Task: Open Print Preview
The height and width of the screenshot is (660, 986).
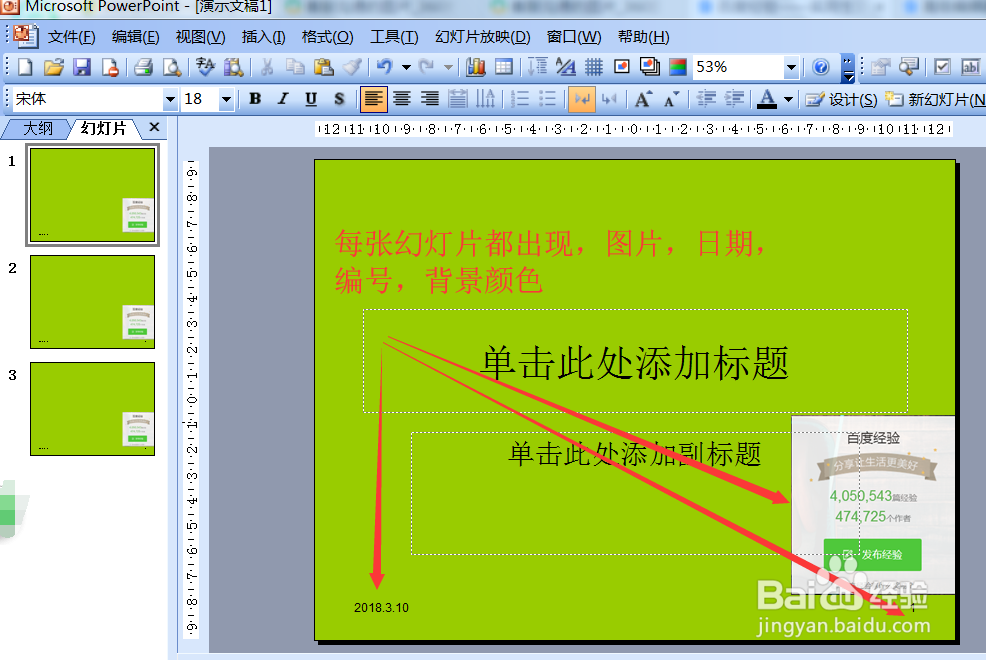Action: (x=170, y=66)
